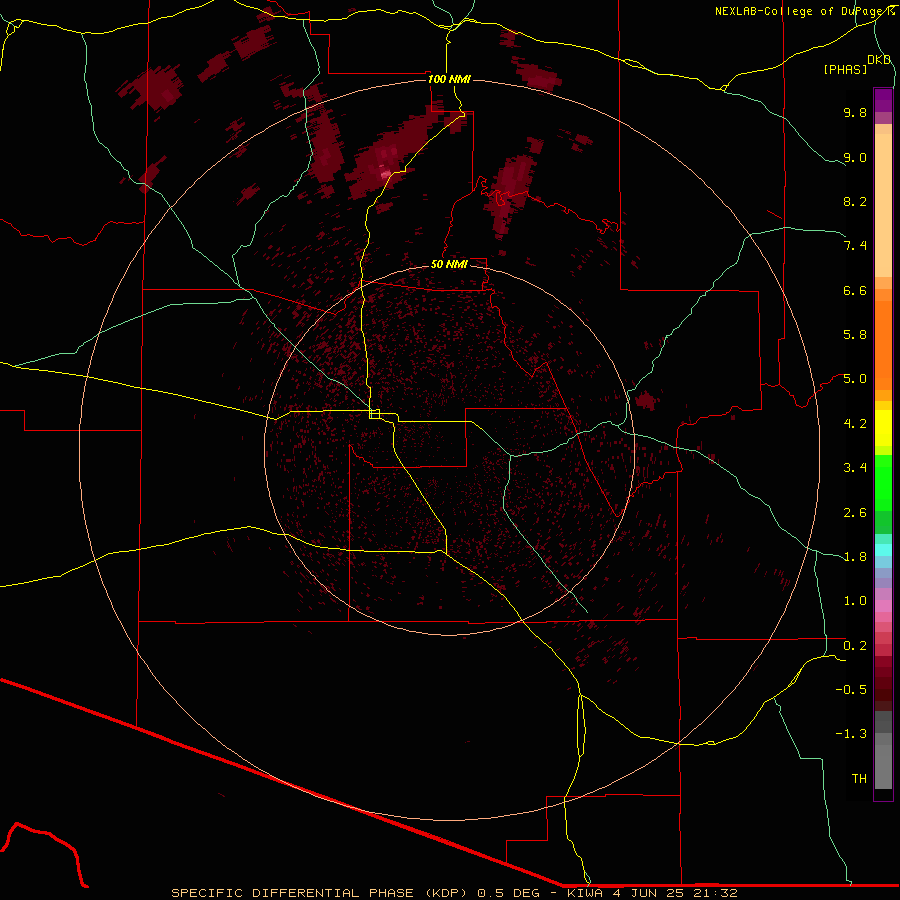Click the 5.0 scale value

click(855, 379)
